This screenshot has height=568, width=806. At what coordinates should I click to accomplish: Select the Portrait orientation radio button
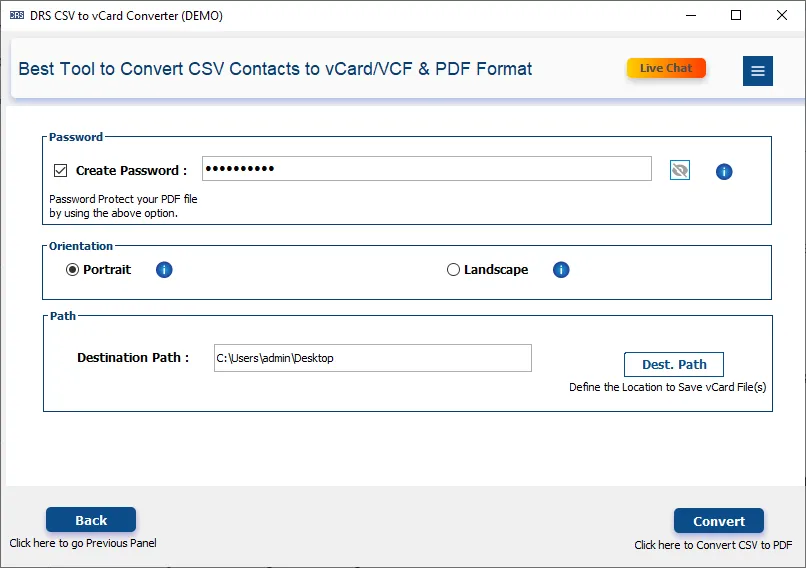pyautogui.click(x=72, y=269)
